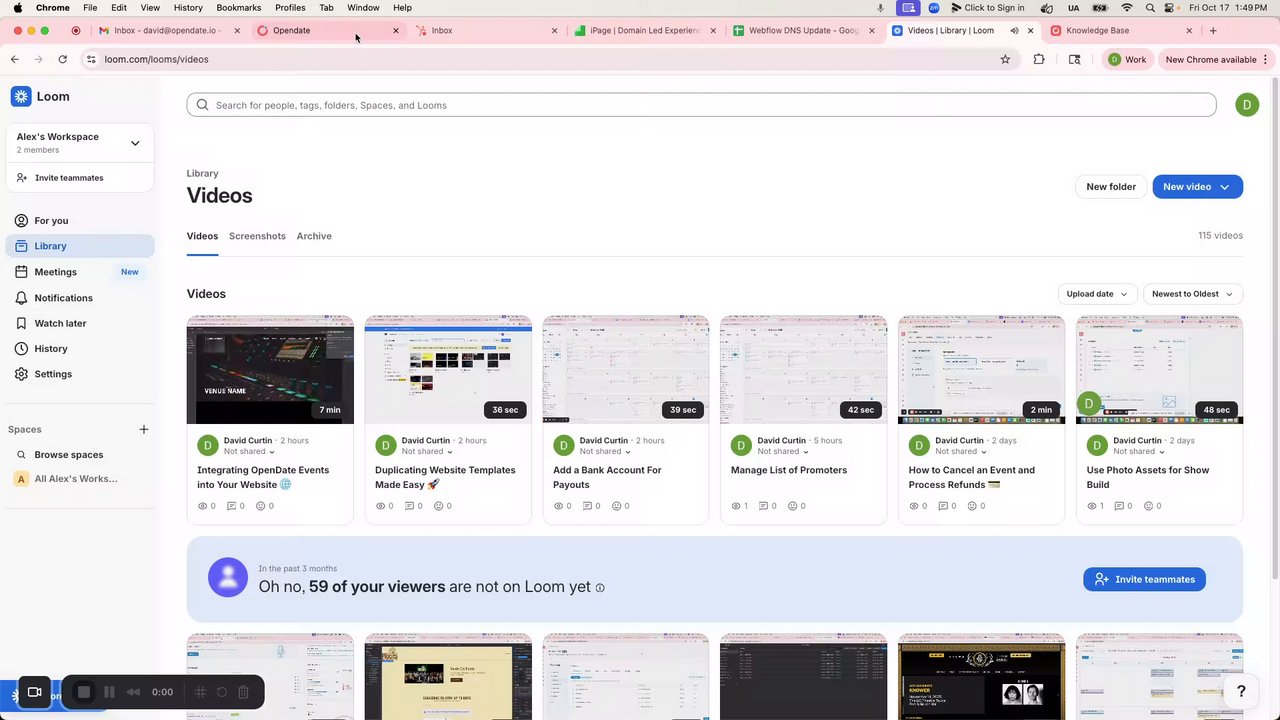The width and height of the screenshot is (1280, 720).
Task: Open macOS Control Center icon
Action: coord(1168,7)
